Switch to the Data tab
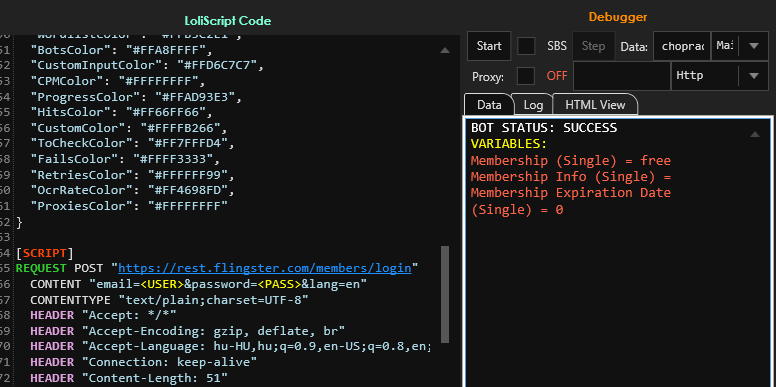The width and height of the screenshot is (776, 387). pyautogui.click(x=489, y=105)
